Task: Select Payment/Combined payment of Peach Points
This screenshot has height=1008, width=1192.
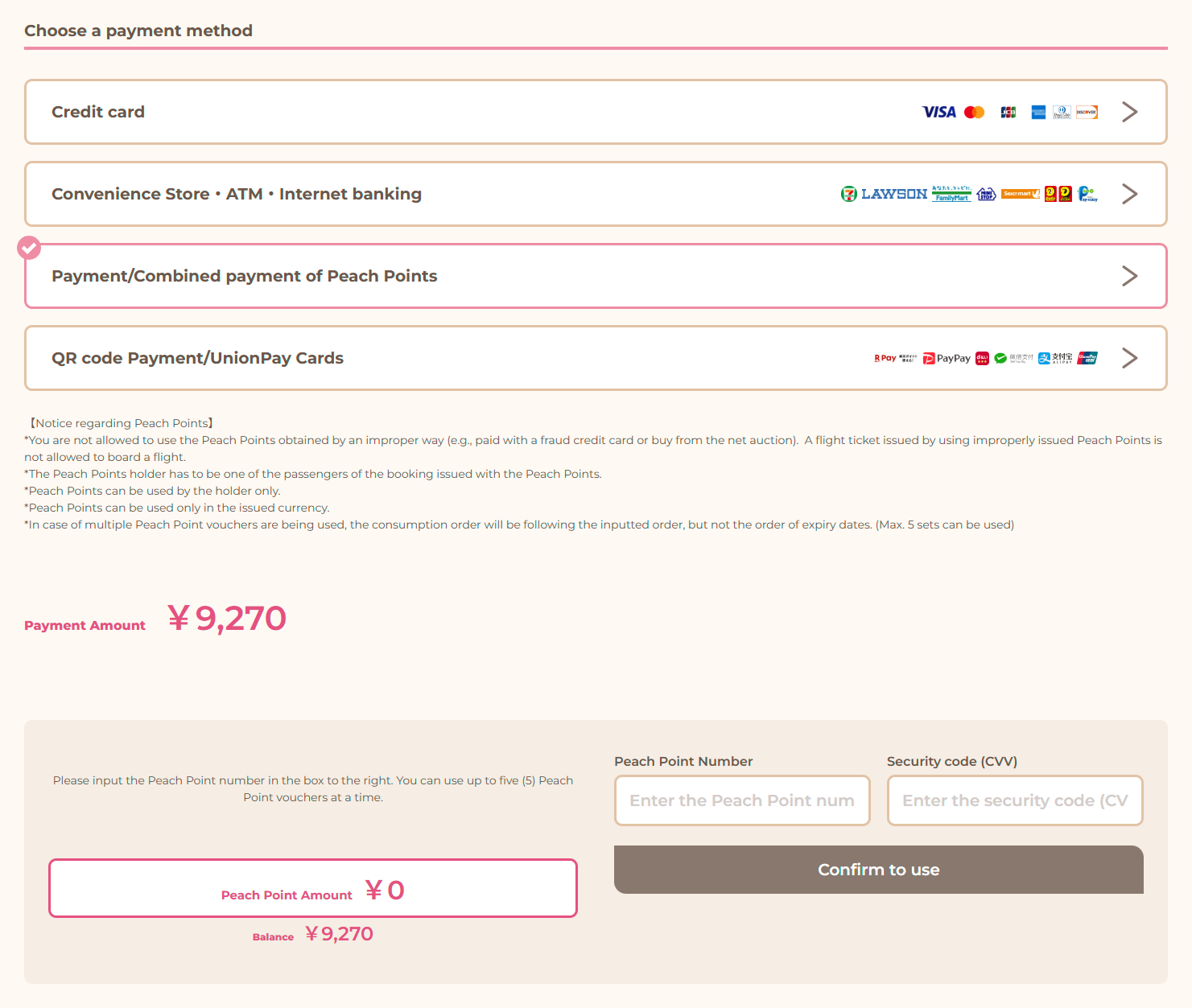Action: [596, 276]
